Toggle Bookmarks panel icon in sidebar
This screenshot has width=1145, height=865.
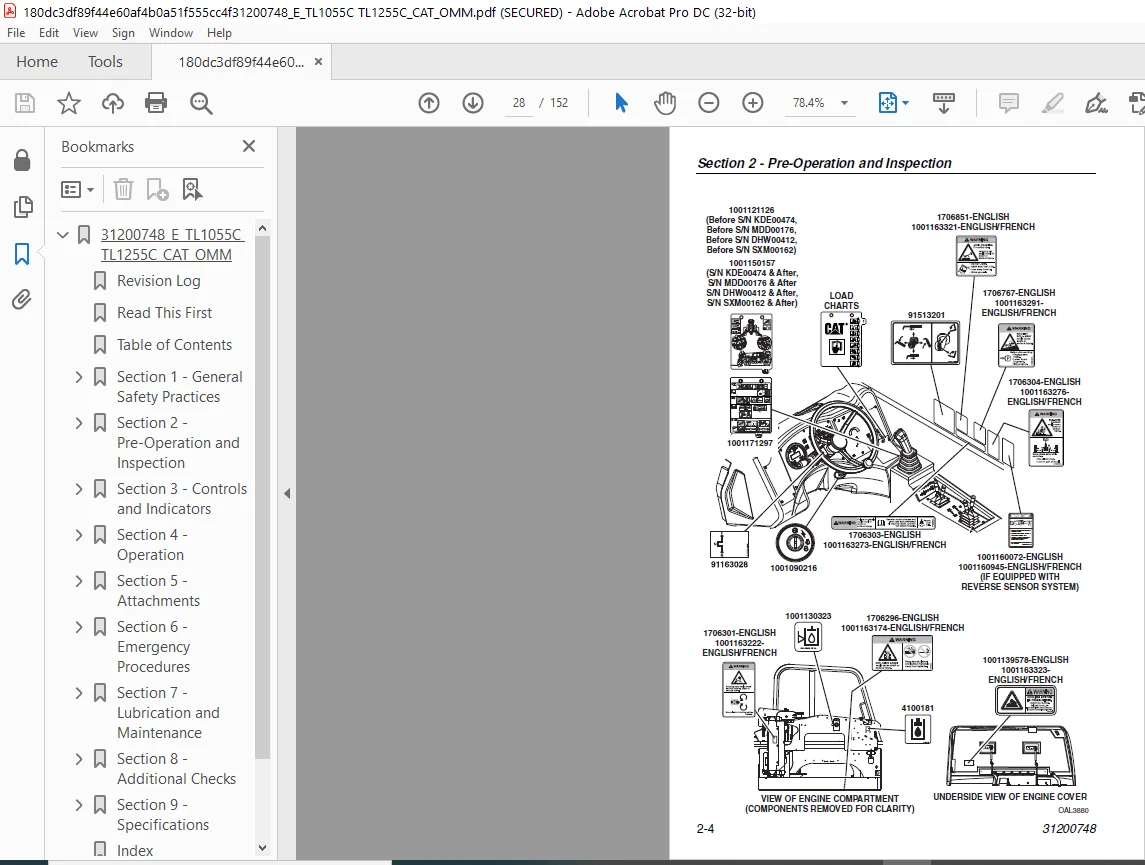coord(22,254)
